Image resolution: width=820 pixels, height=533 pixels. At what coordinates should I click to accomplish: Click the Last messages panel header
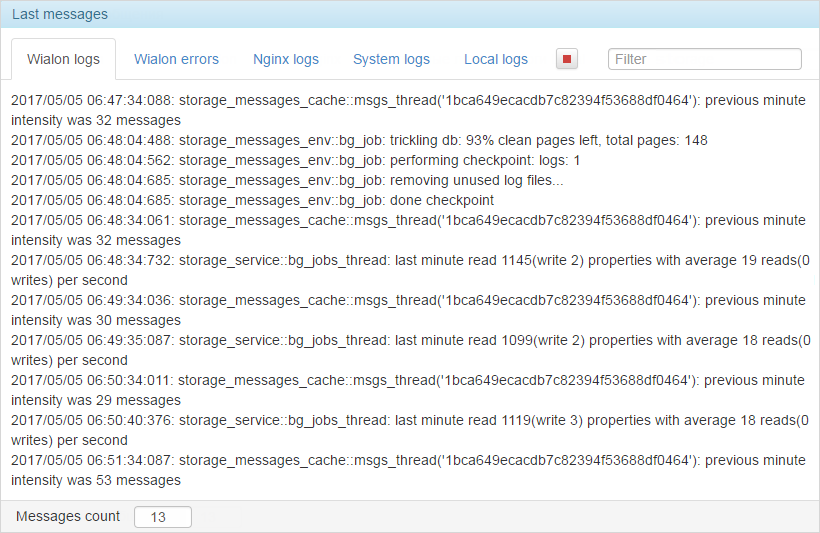[x=410, y=14]
